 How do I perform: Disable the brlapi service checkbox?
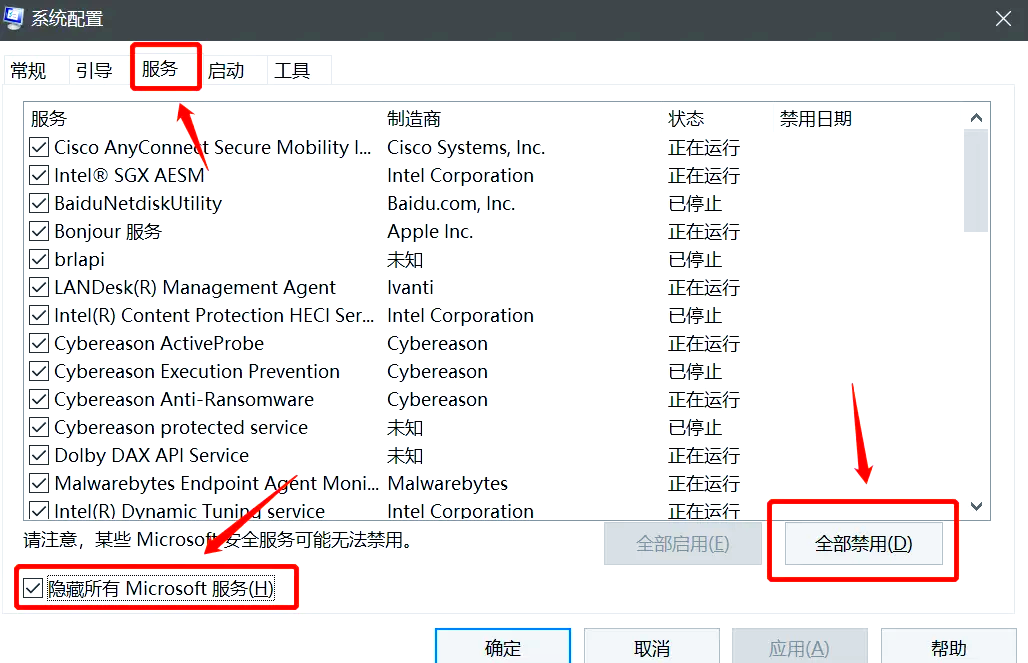(39, 260)
